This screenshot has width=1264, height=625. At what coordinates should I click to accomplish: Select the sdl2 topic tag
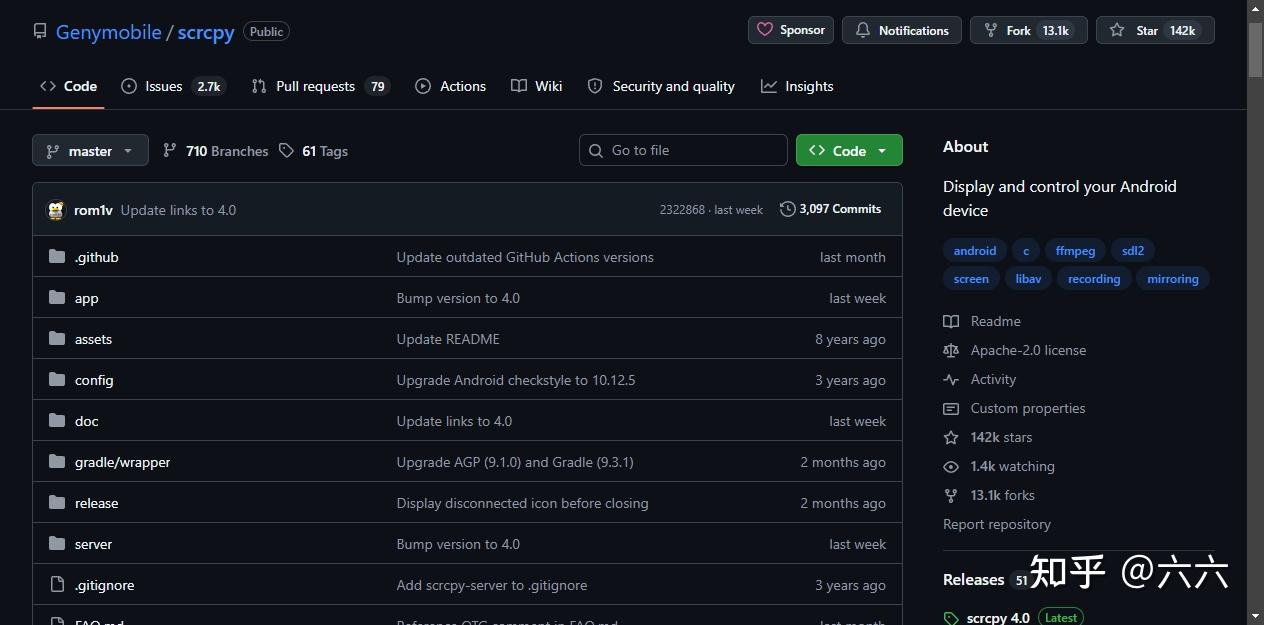(1133, 251)
